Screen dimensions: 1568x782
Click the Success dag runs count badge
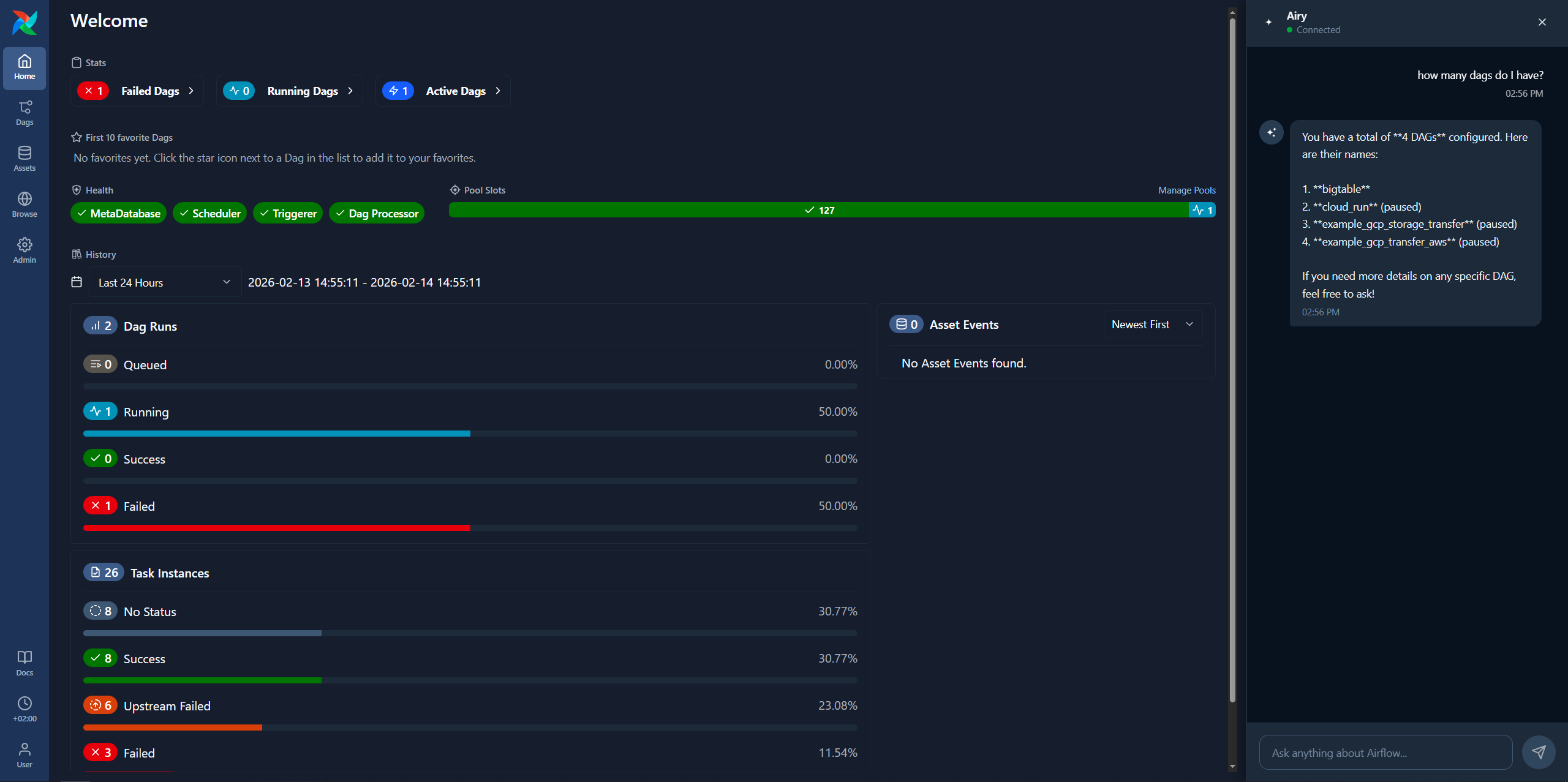click(x=100, y=459)
